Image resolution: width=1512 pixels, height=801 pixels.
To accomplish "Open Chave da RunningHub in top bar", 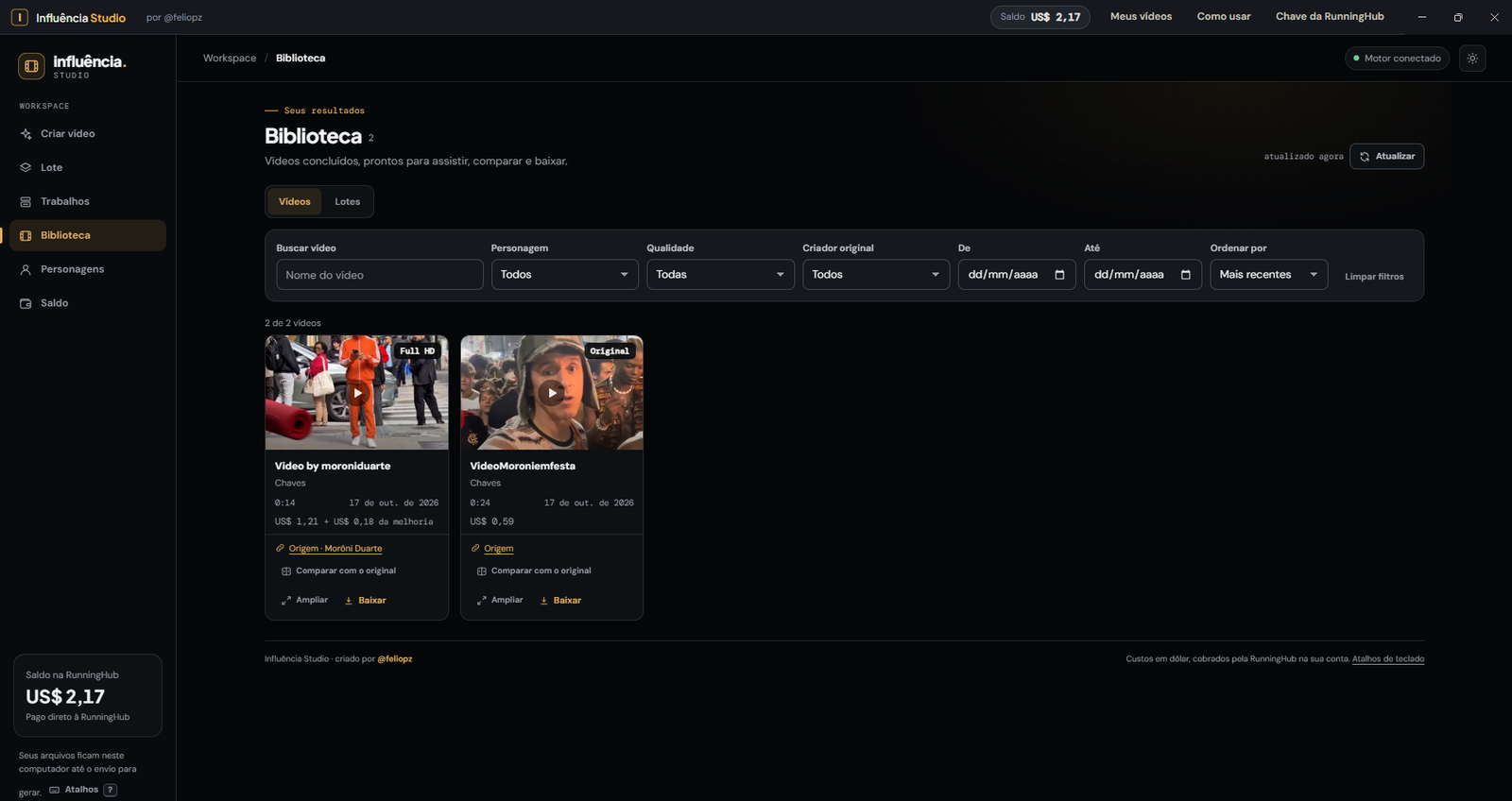I will click(1330, 17).
